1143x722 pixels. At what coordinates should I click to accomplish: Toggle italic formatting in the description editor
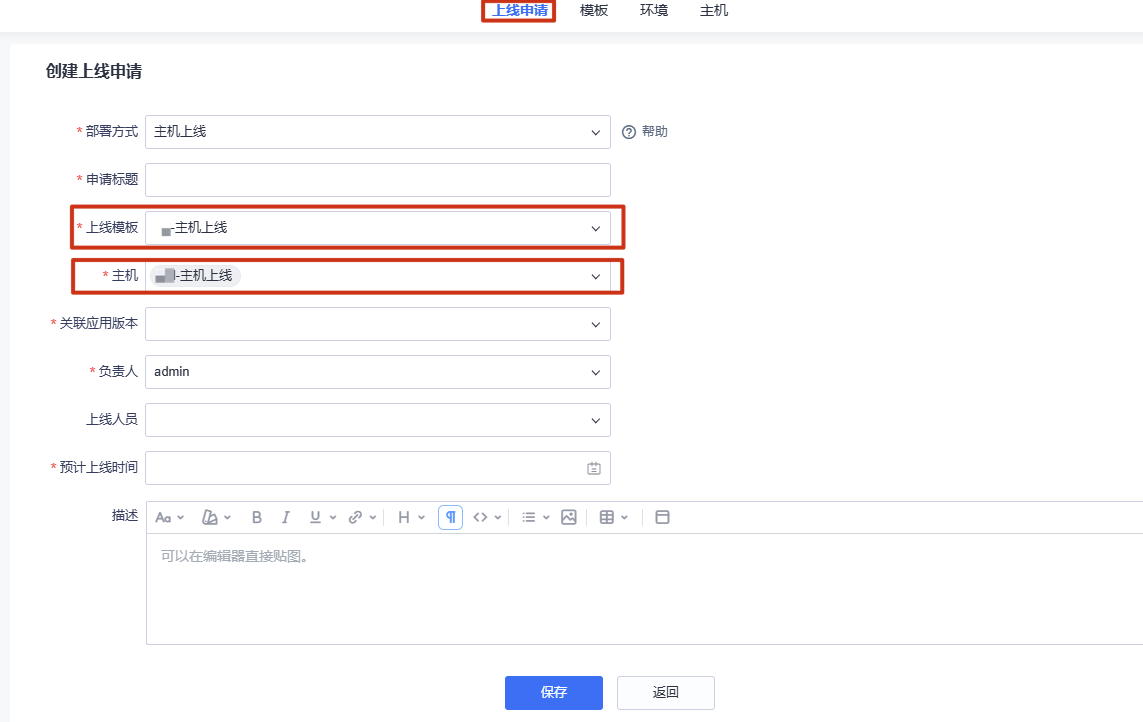point(286,517)
